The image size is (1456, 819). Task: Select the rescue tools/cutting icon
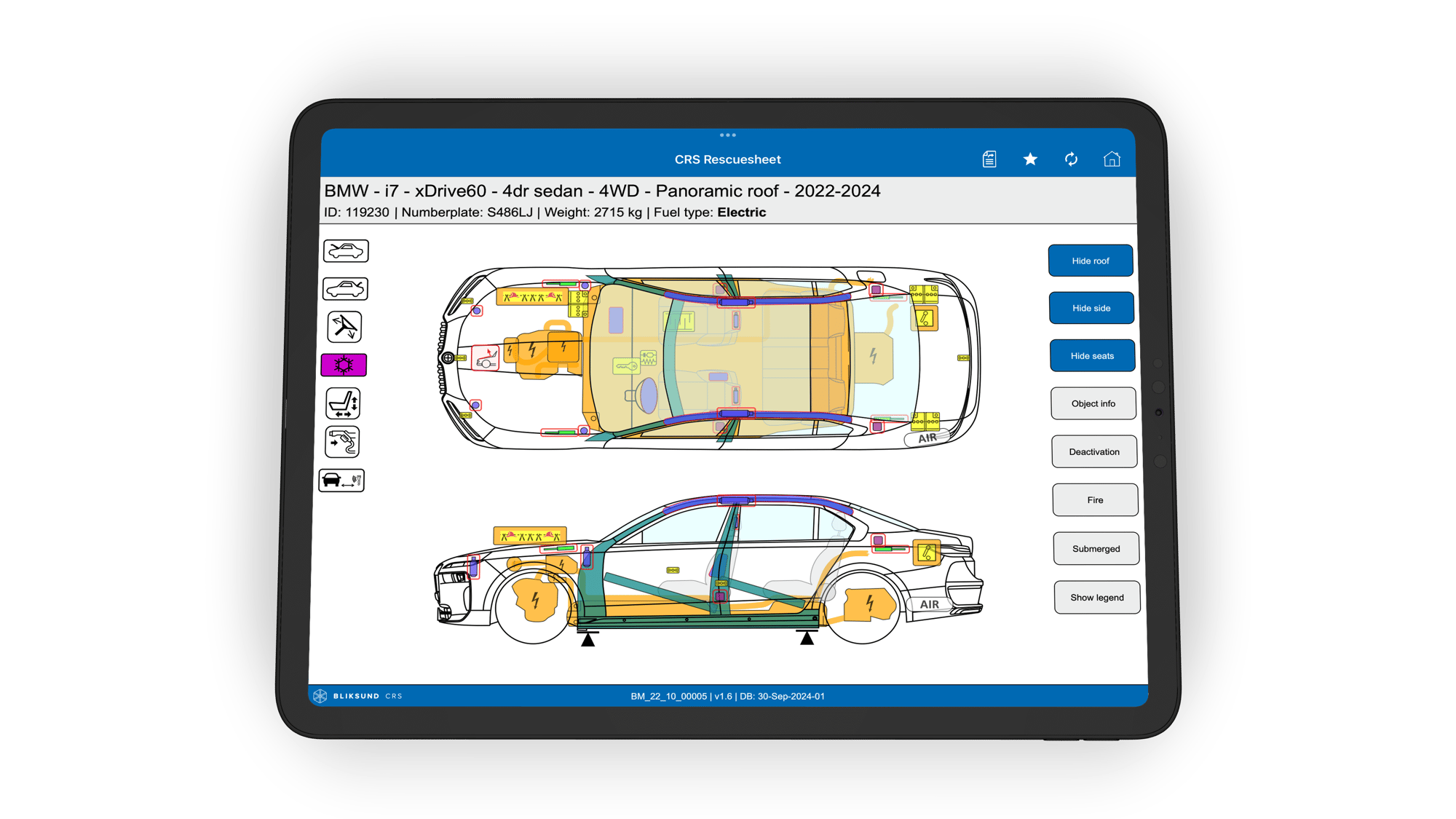tap(346, 327)
